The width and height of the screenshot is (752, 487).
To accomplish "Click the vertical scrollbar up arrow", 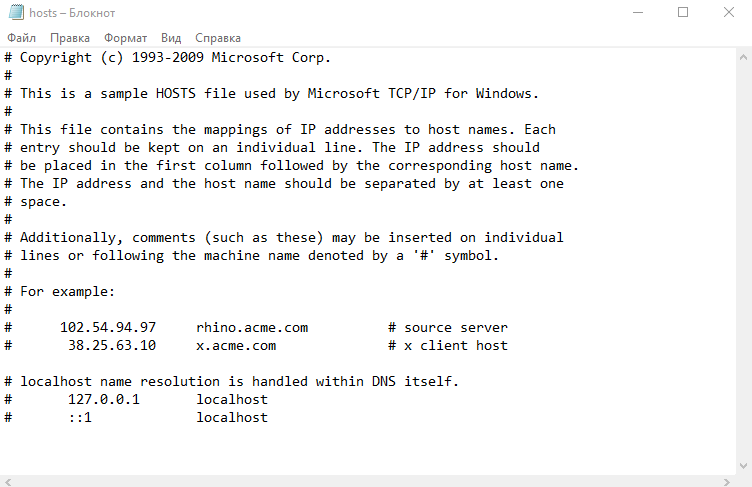I will (743, 56).
